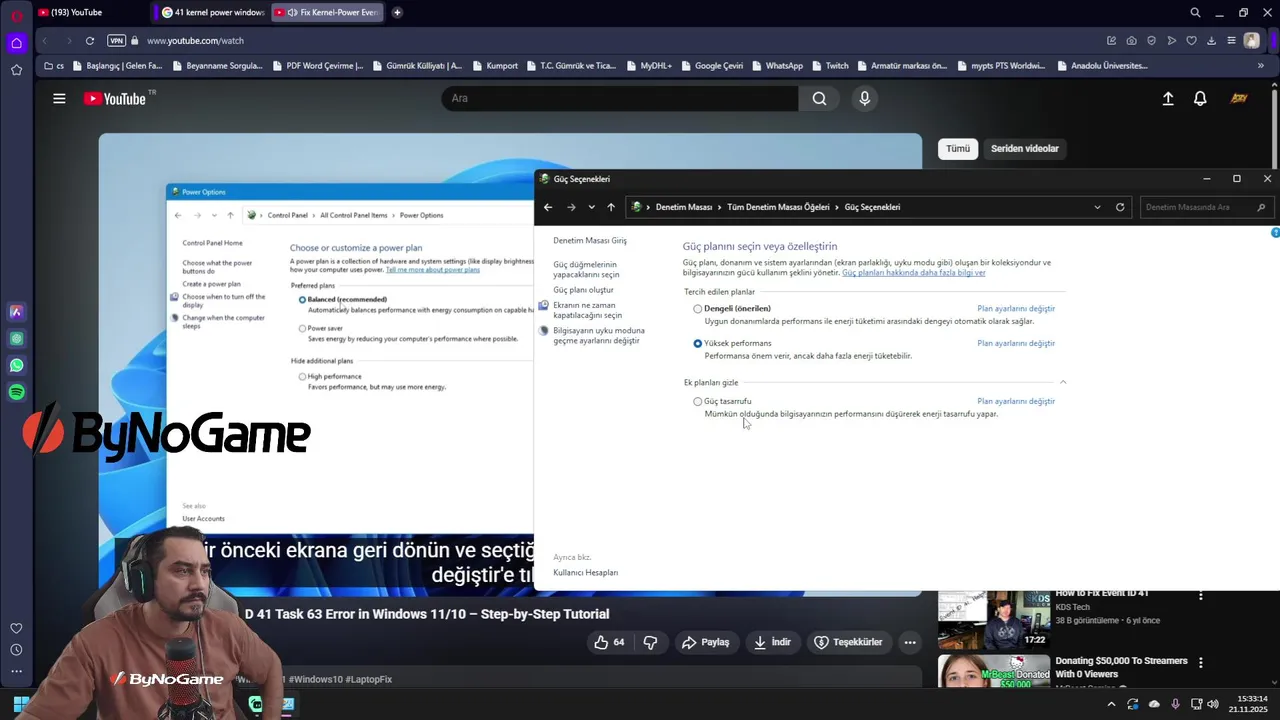Open Güç planları hakkında daha fazla bilgi link

point(914,273)
